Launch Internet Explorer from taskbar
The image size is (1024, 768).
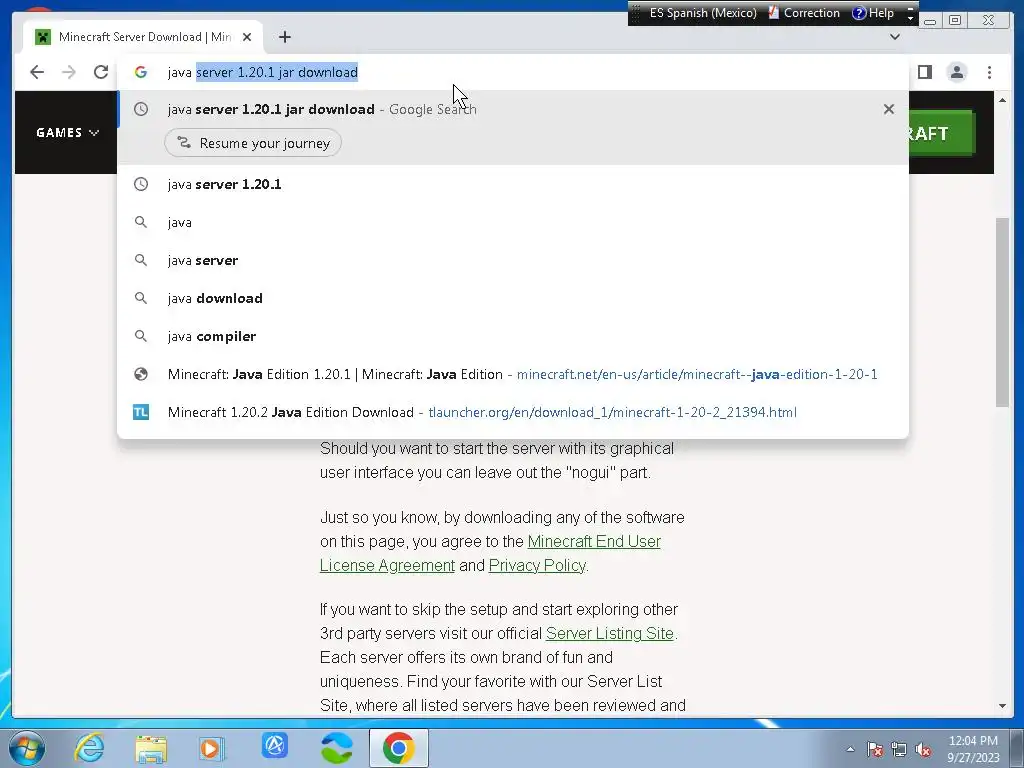pyautogui.click(x=89, y=748)
